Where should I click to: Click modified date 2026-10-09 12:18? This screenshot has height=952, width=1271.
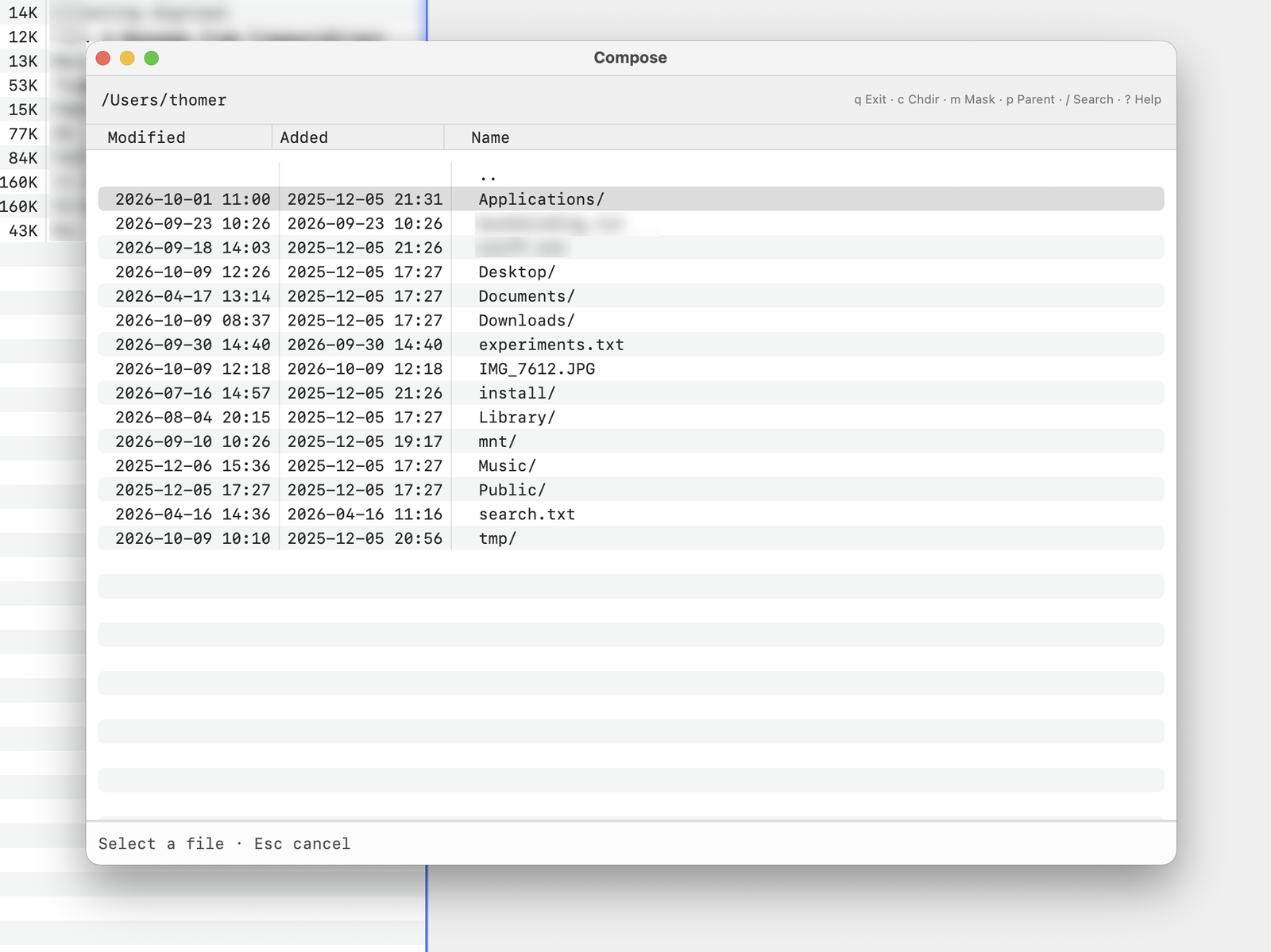(x=193, y=369)
